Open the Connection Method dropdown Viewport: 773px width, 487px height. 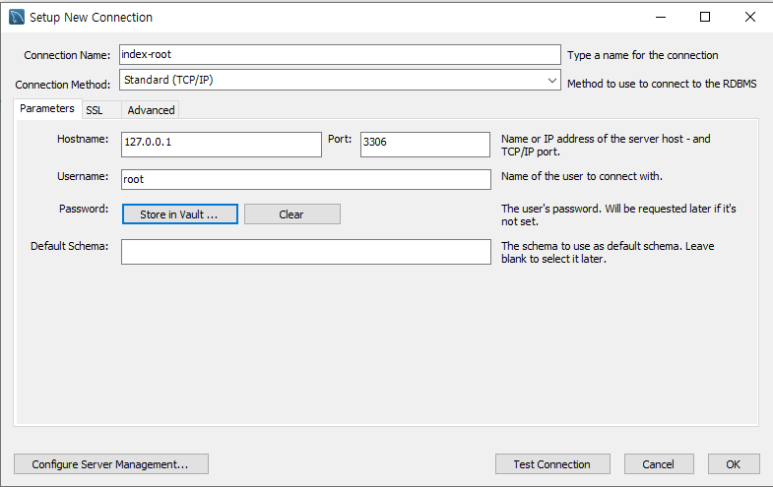tap(340, 80)
